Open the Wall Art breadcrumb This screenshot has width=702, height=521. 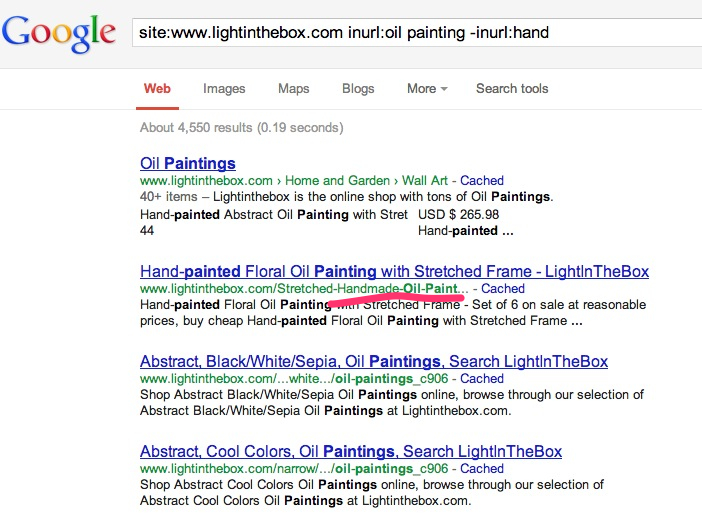click(x=425, y=181)
